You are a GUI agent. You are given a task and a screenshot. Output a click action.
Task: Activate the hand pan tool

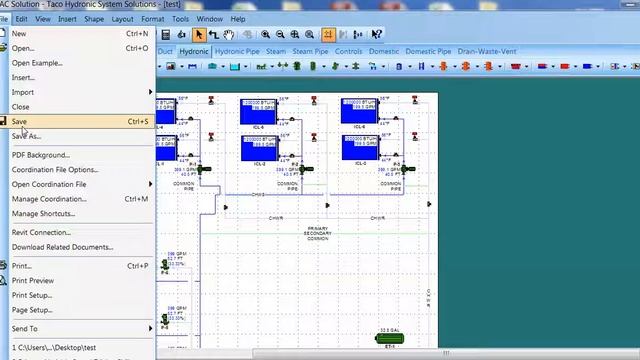(x=229, y=35)
